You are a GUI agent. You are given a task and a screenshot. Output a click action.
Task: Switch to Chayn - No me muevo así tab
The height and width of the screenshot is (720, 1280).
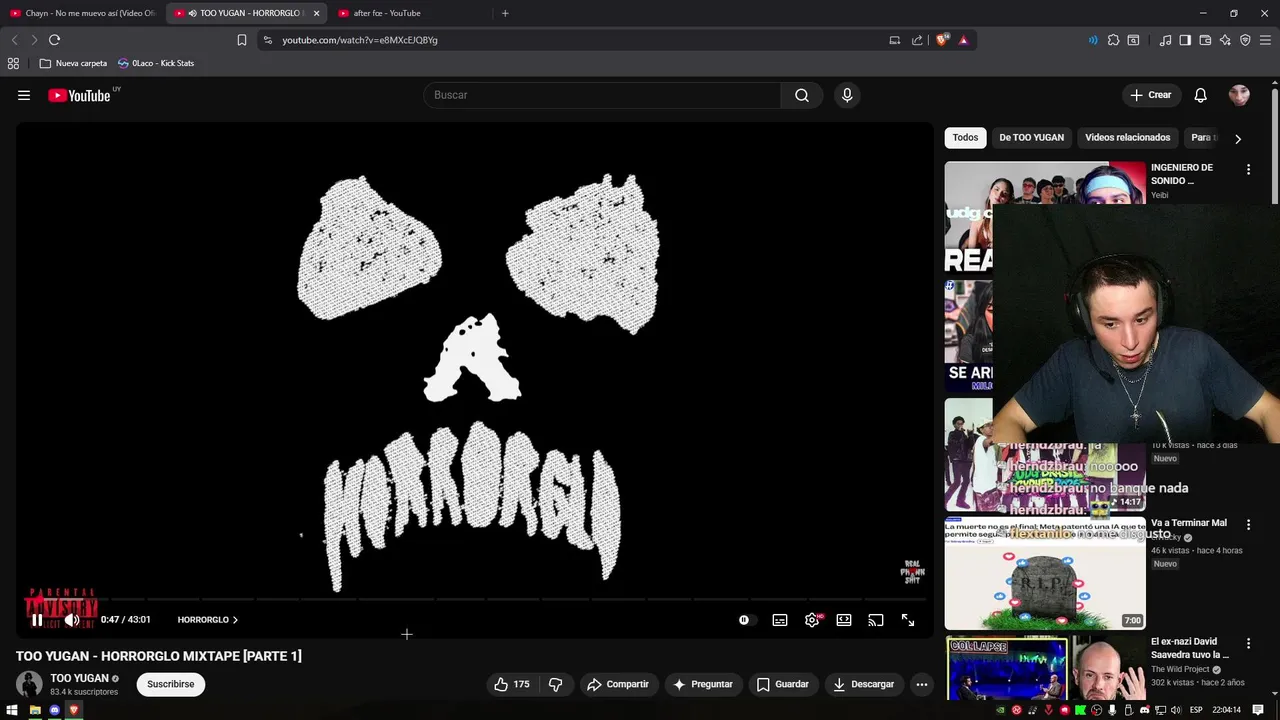82,13
